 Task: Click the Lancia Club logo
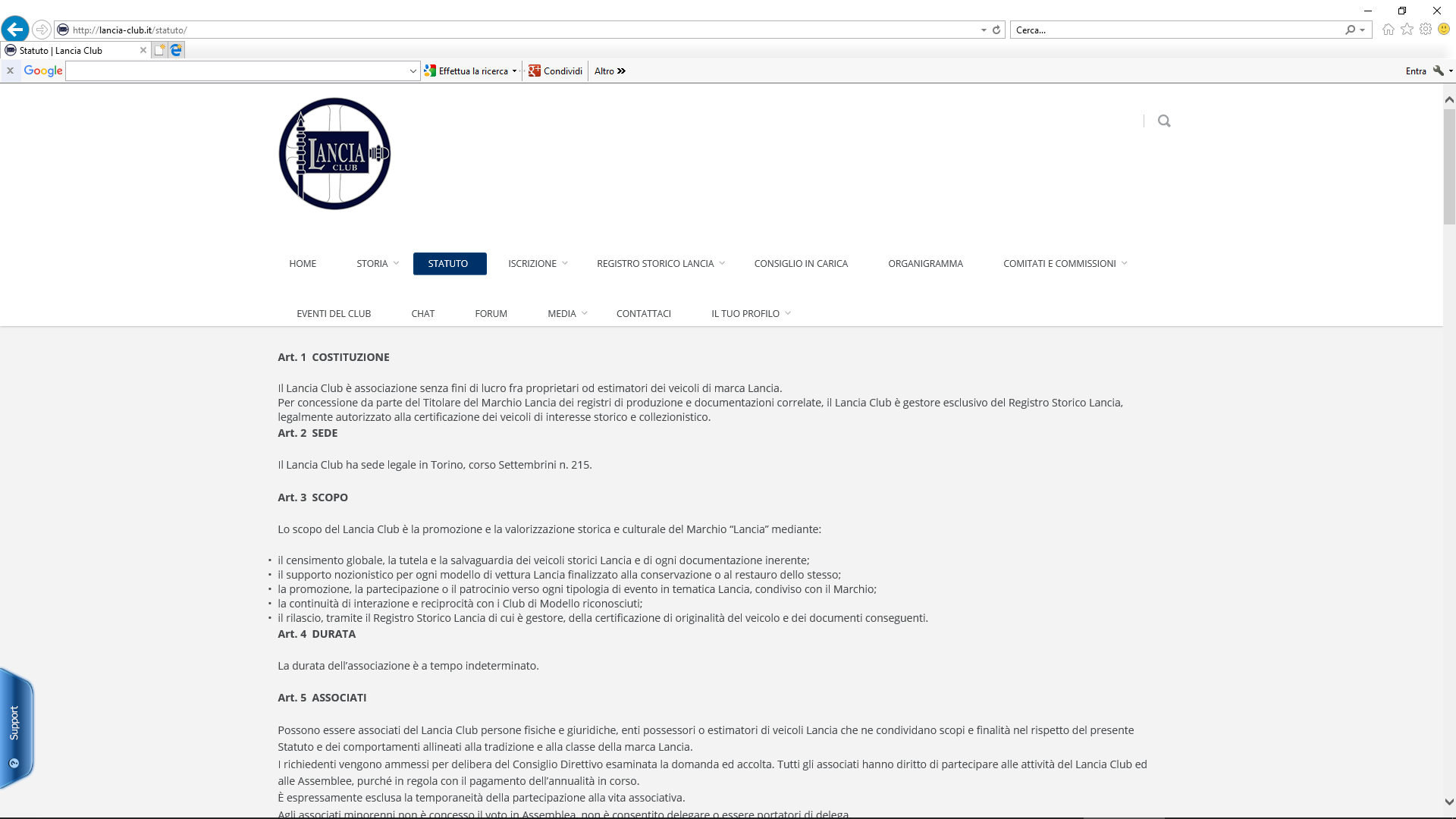coord(334,153)
